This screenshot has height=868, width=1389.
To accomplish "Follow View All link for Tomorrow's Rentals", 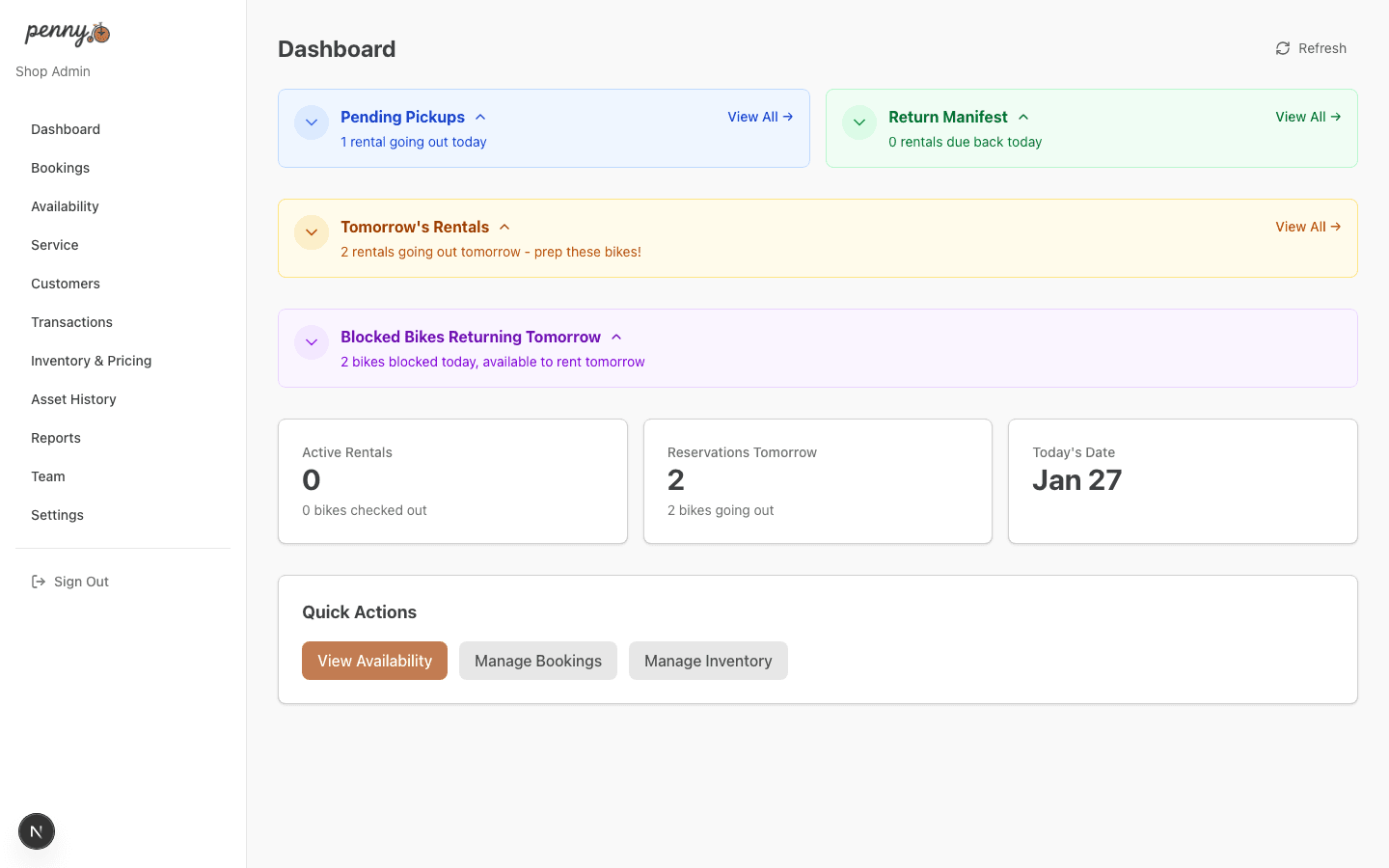I will [1307, 227].
